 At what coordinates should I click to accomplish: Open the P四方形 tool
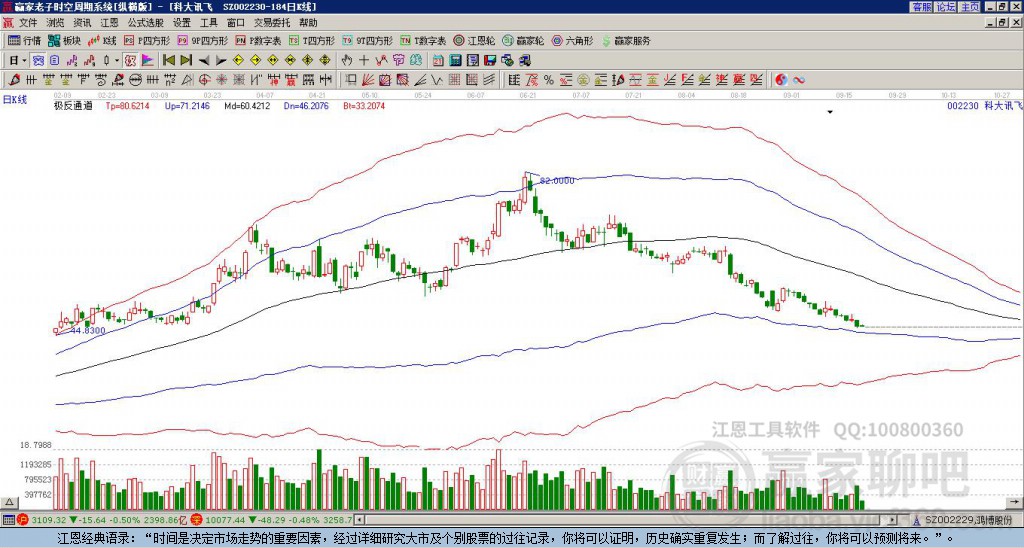point(147,40)
